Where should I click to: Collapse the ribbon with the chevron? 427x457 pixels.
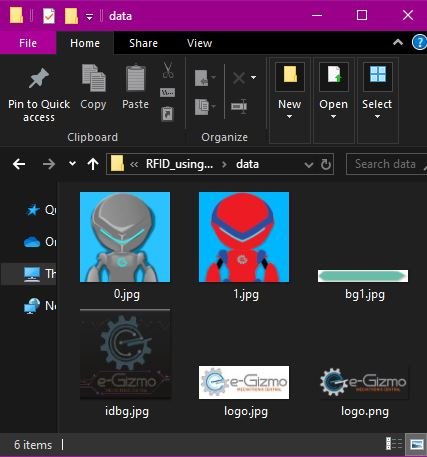tap(398, 42)
